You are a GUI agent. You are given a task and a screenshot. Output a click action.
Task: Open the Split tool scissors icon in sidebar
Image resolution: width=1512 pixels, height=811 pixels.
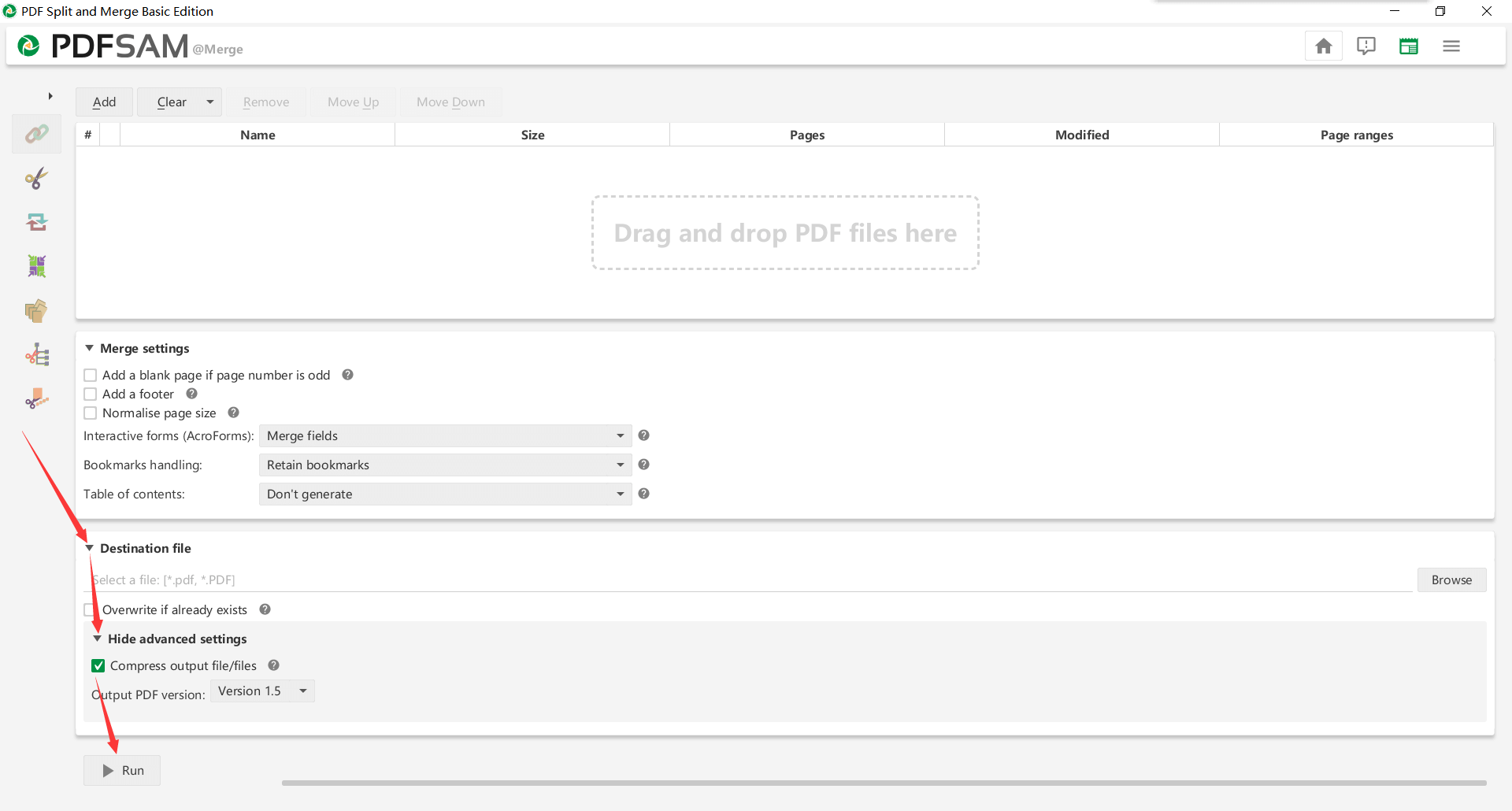click(36, 179)
